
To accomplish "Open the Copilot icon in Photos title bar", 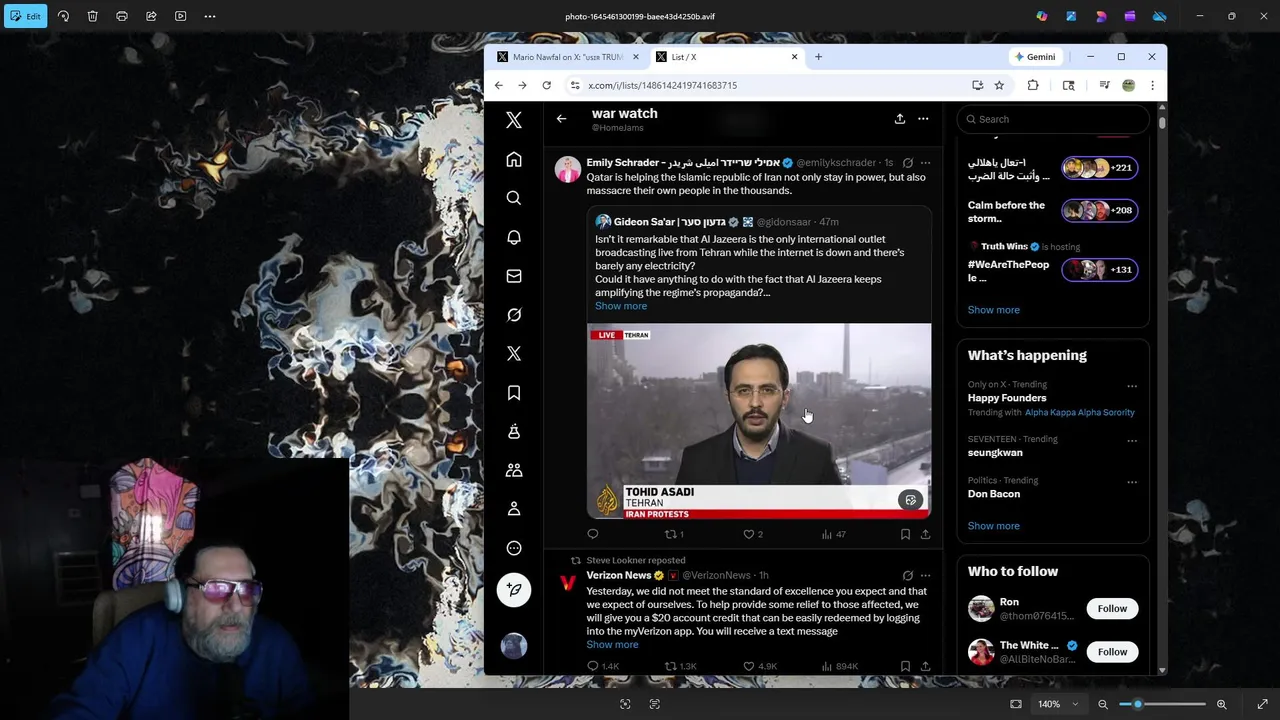I will (1042, 16).
